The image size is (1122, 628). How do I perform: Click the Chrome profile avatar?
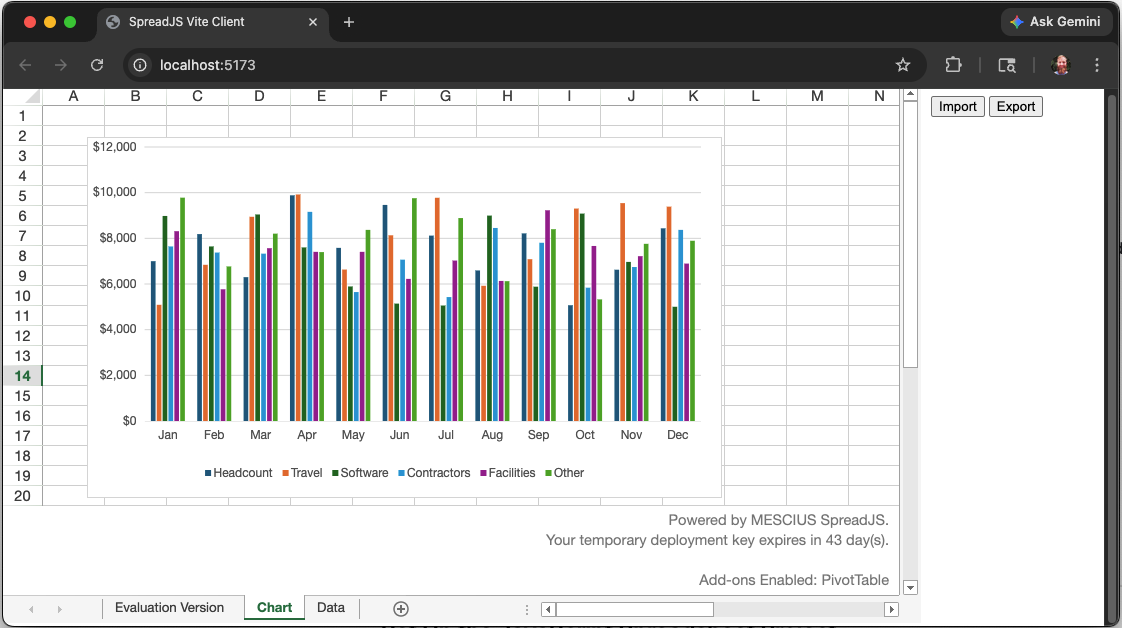(1061, 65)
